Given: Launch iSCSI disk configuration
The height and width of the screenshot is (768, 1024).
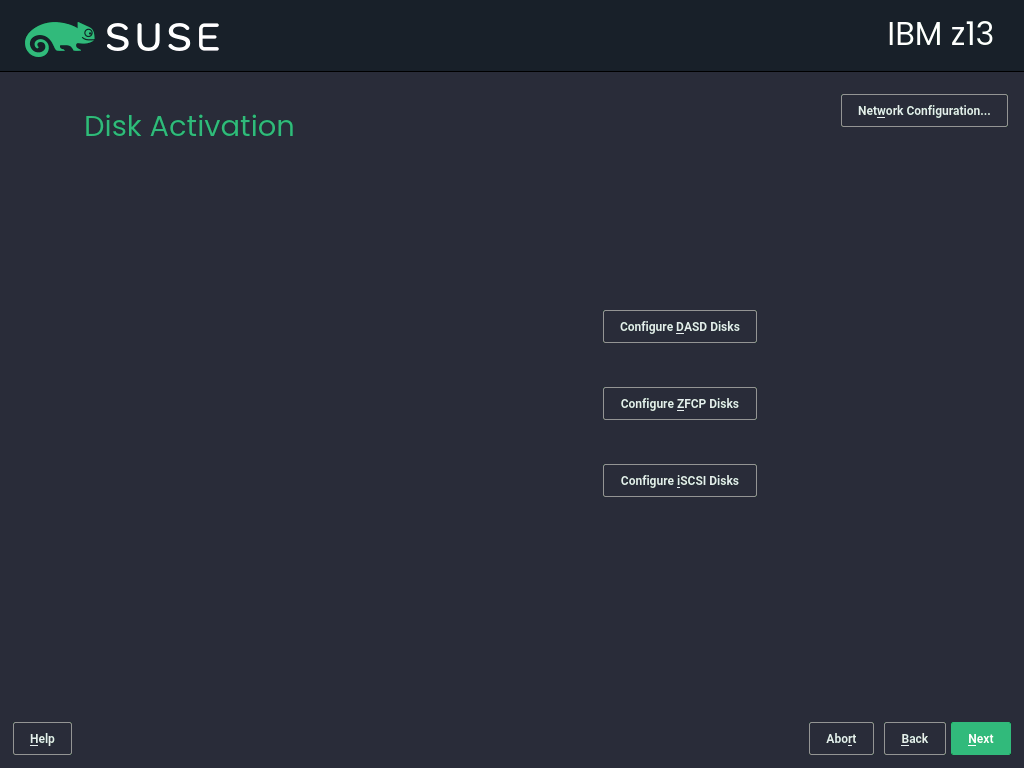Looking at the screenshot, I should pyautogui.click(x=680, y=480).
